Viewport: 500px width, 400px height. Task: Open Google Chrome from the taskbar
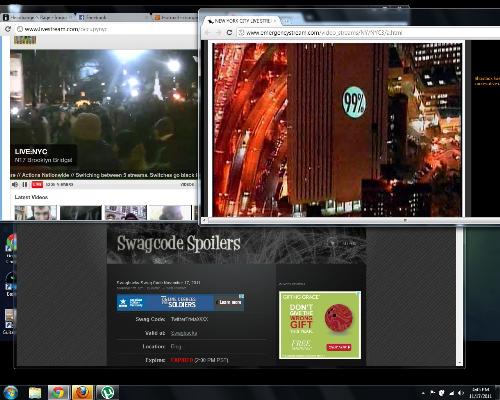(x=58, y=393)
